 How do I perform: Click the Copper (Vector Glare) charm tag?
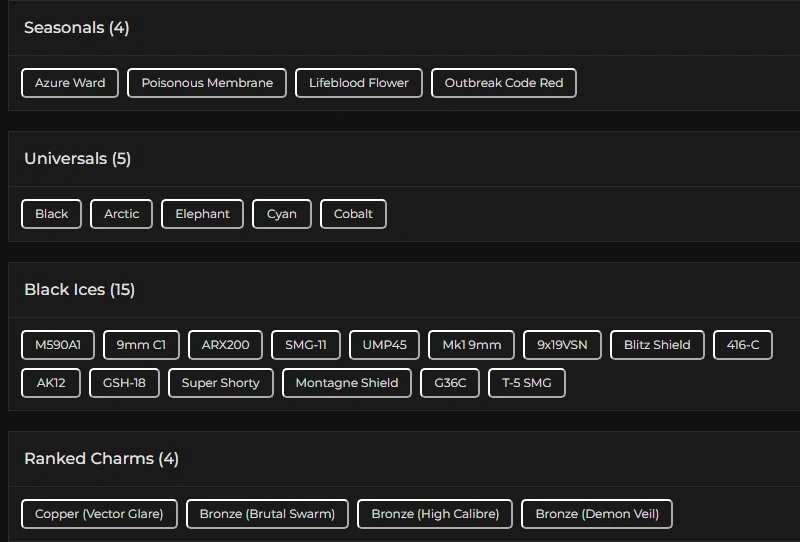pyautogui.click(x=99, y=514)
